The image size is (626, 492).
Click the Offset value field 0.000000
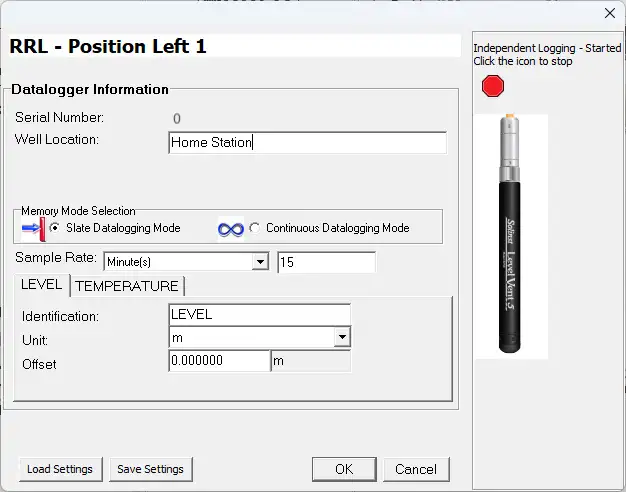pos(220,361)
